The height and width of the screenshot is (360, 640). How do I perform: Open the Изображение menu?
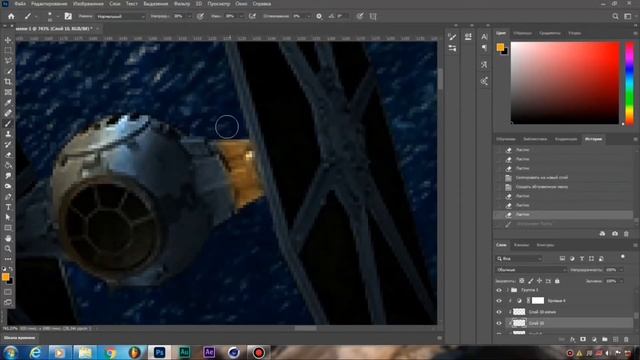pyautogui.click(x=88, y=4)
